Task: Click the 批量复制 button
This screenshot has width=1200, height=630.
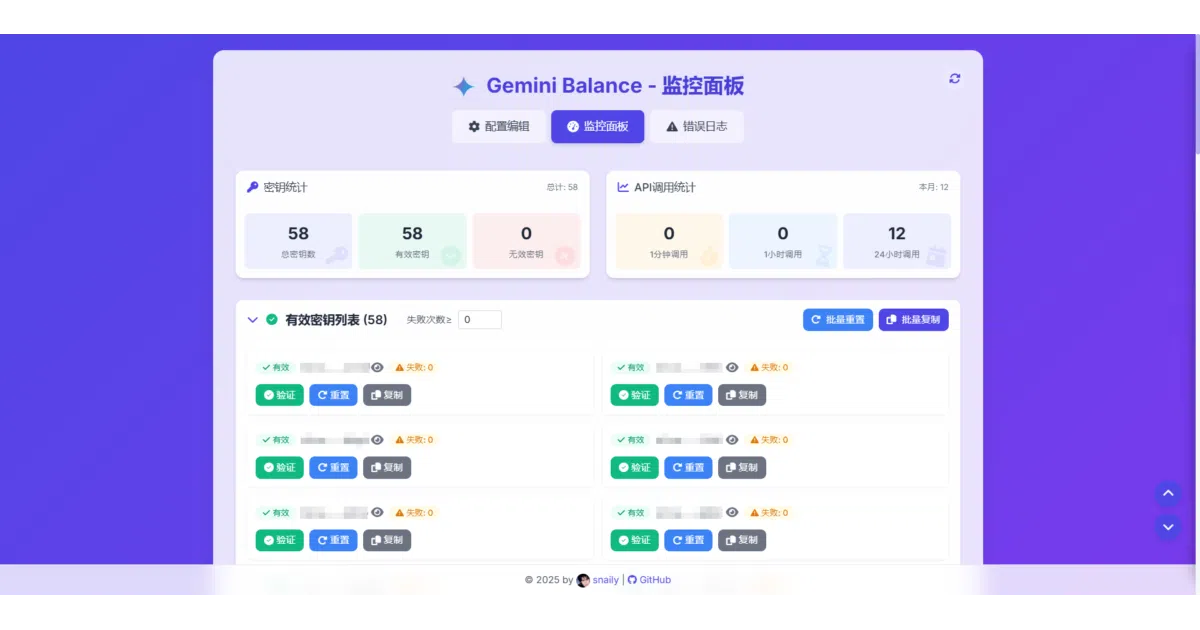Action: click(x=914, y=320)
